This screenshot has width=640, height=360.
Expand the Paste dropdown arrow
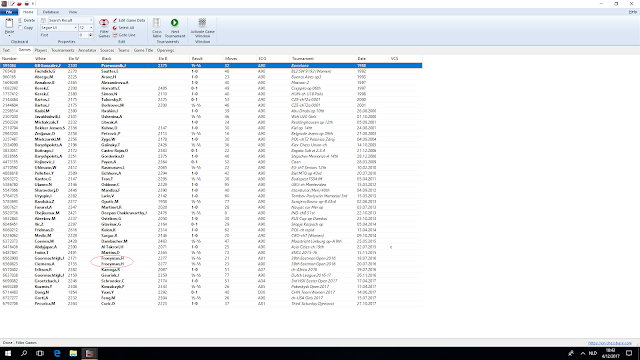pos(9,36)
